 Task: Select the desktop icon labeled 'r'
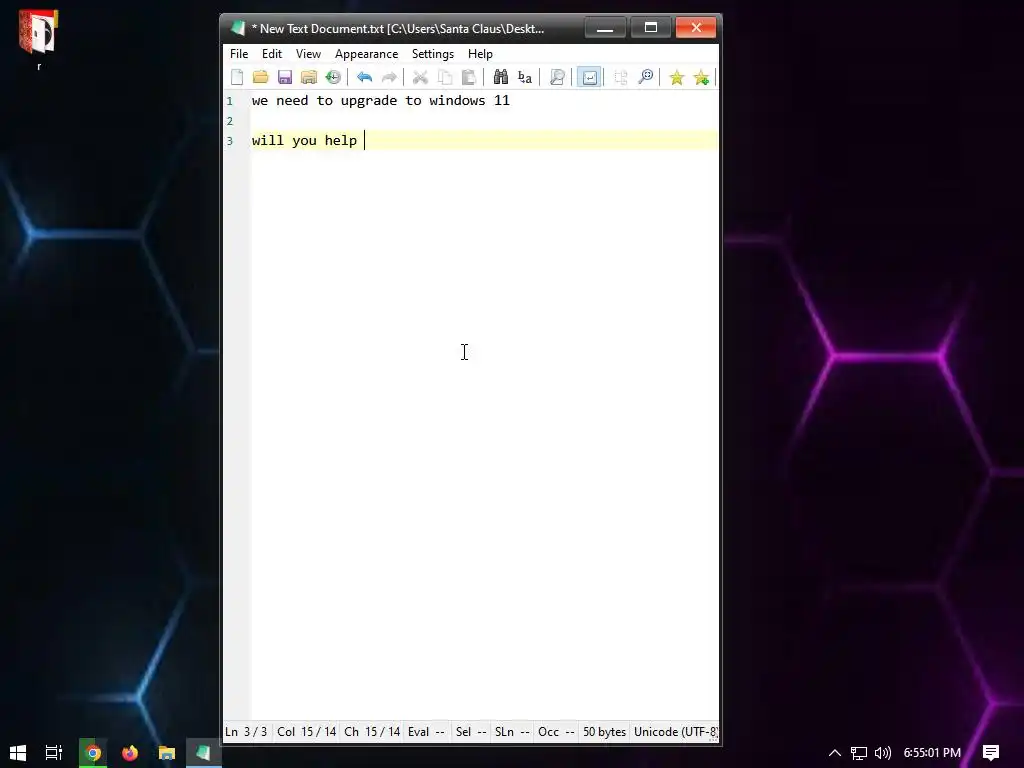39,40
